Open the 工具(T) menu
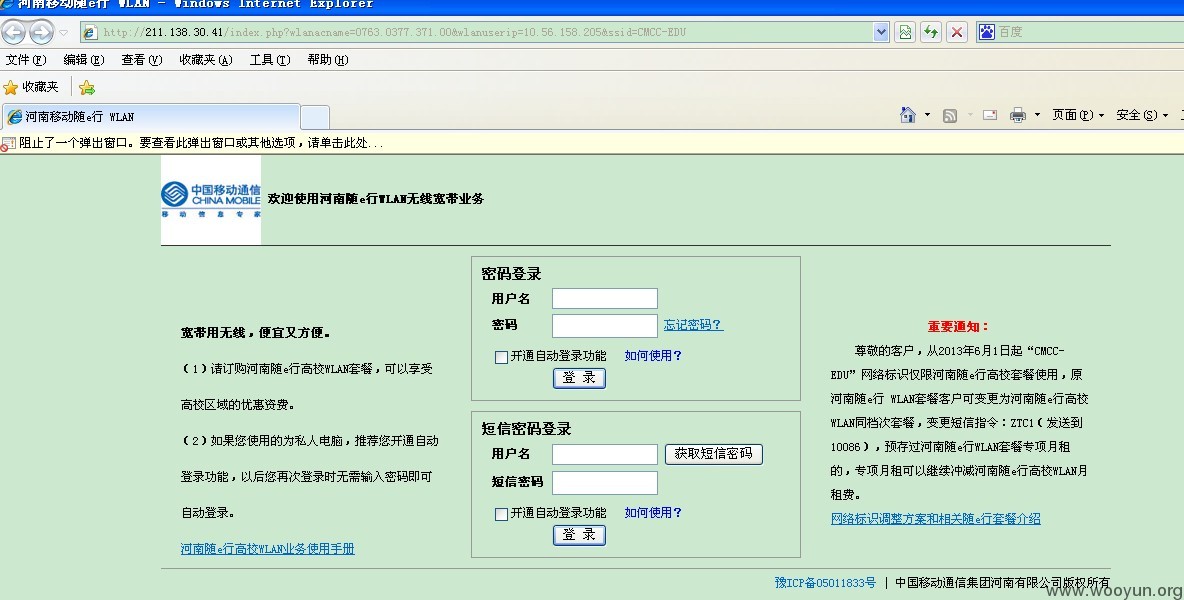Screen dimensions: 1184x600 [270, 60]
